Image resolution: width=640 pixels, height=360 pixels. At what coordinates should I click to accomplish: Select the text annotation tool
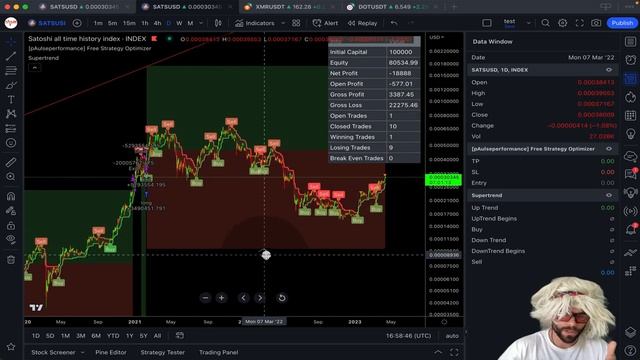[11, 100]
